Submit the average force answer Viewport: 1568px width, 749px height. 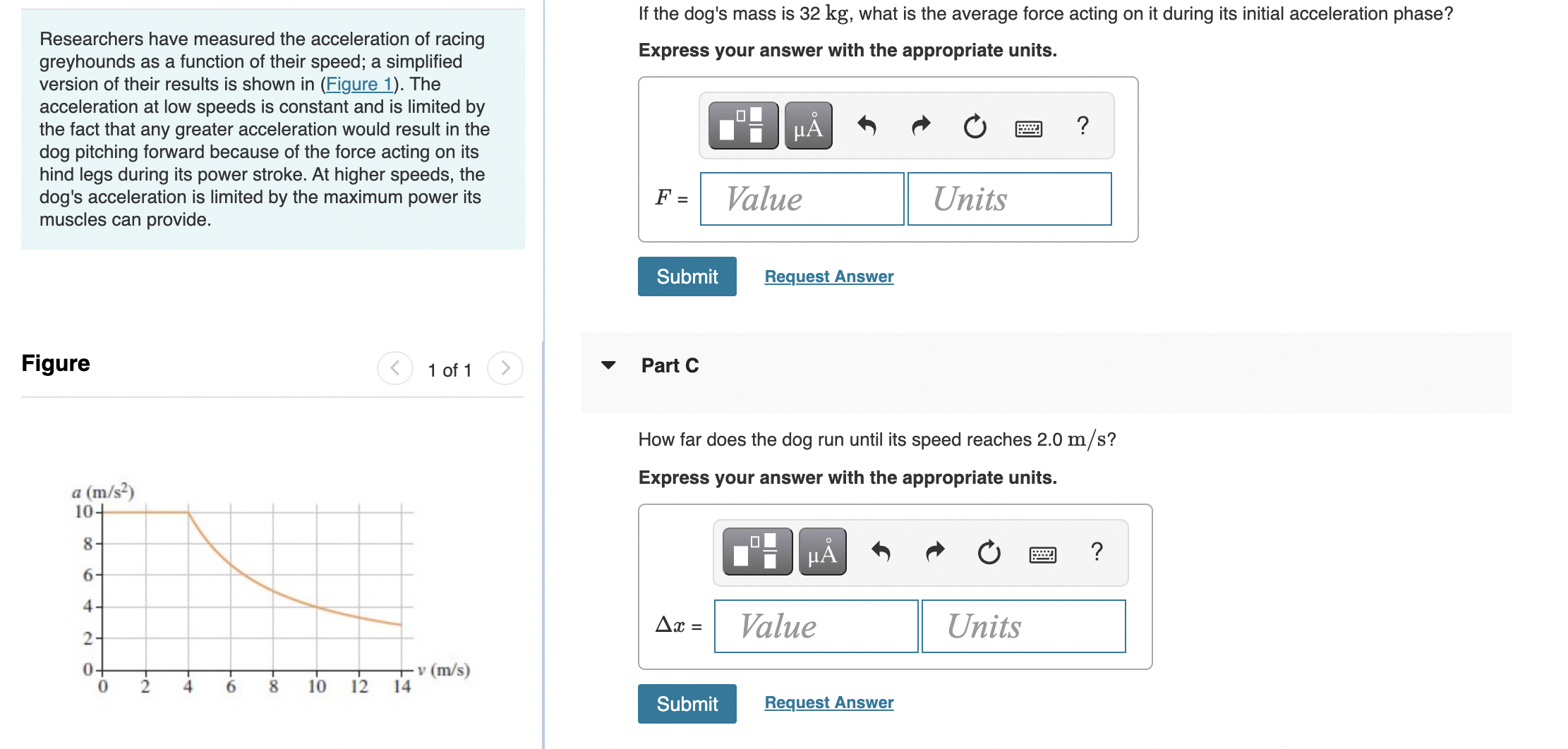coord(687,276)
